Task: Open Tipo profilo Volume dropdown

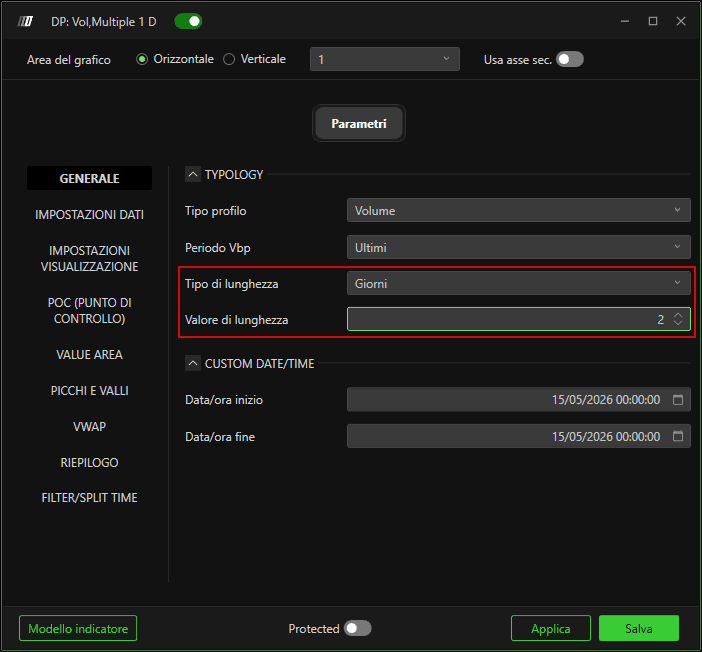Action: pos(518,210)
